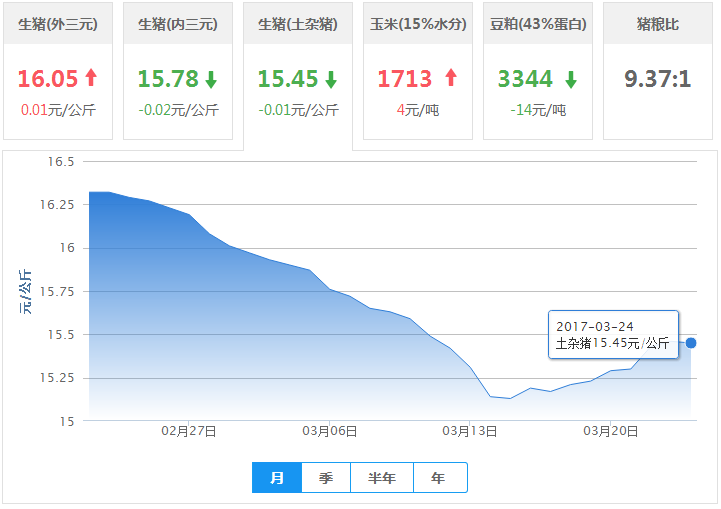The height and width of the screenshot is (509, 721).
Task: Open the 生猪(土杂猪) tab
Action: tap(297, 24)
